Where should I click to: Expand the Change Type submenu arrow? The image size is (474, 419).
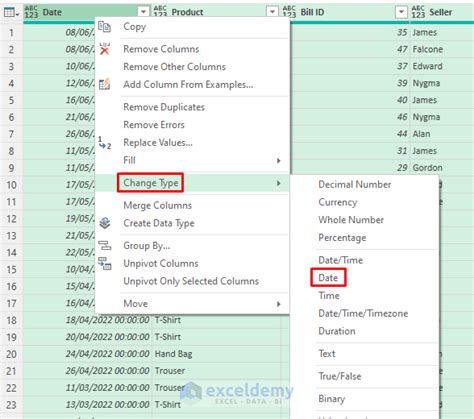coord(279,183)
